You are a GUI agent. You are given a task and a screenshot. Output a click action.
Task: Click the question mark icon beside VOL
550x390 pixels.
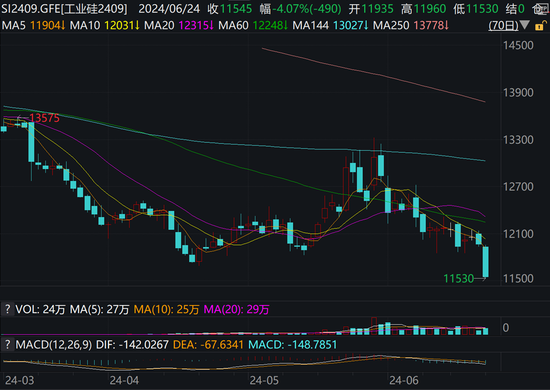7,309
